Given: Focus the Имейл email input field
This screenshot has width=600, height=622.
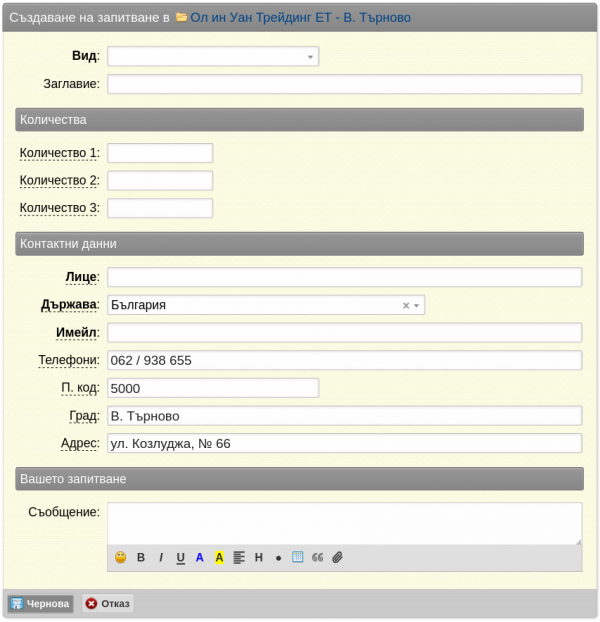Looking at the screenshot, I should [344, 333].
